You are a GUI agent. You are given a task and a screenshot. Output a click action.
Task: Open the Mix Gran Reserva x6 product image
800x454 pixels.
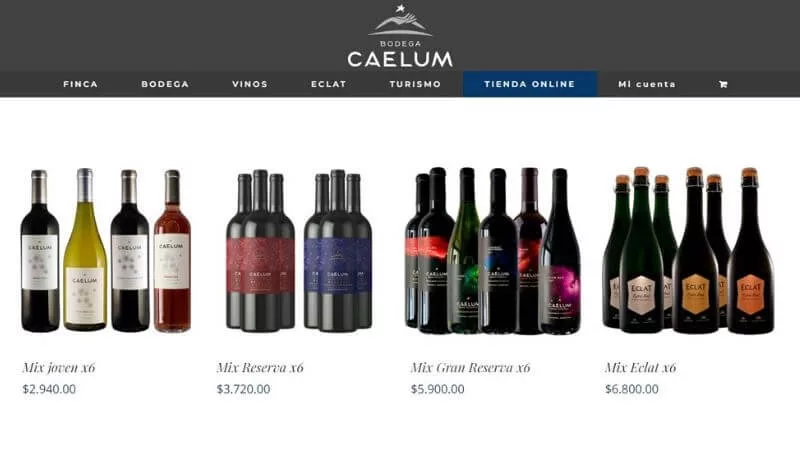(x=493, y=250)
